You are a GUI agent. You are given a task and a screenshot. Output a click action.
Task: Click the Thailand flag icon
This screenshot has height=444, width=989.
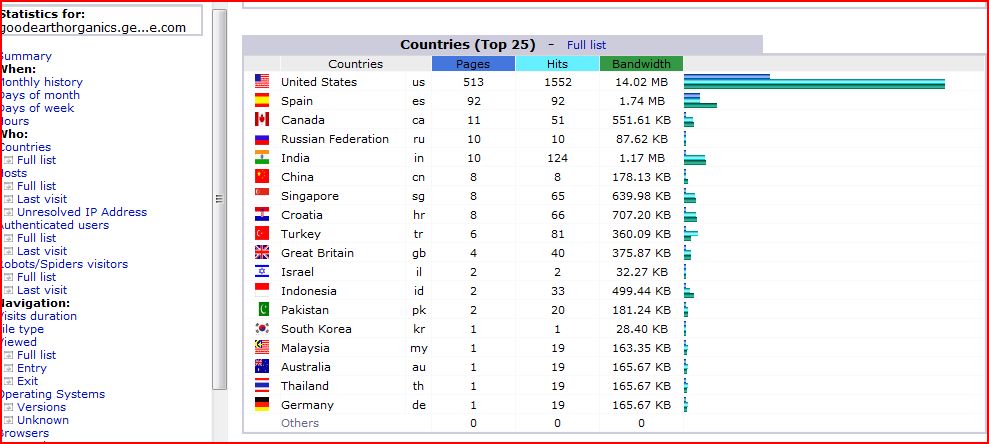tap(262, 385)
